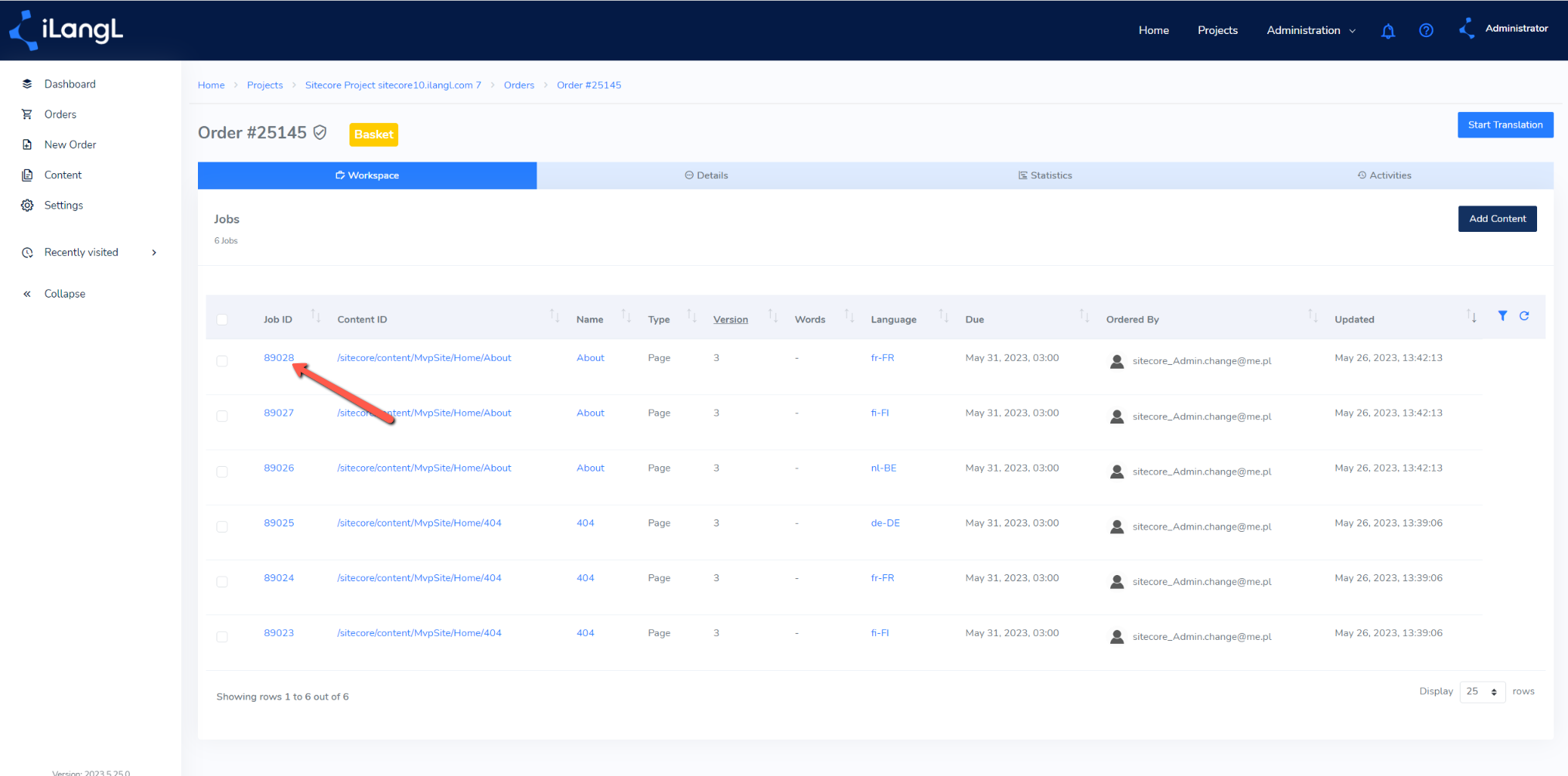The image size is (1568, 776).
Task: Check the box for job 89023
Action: [223, 637]
